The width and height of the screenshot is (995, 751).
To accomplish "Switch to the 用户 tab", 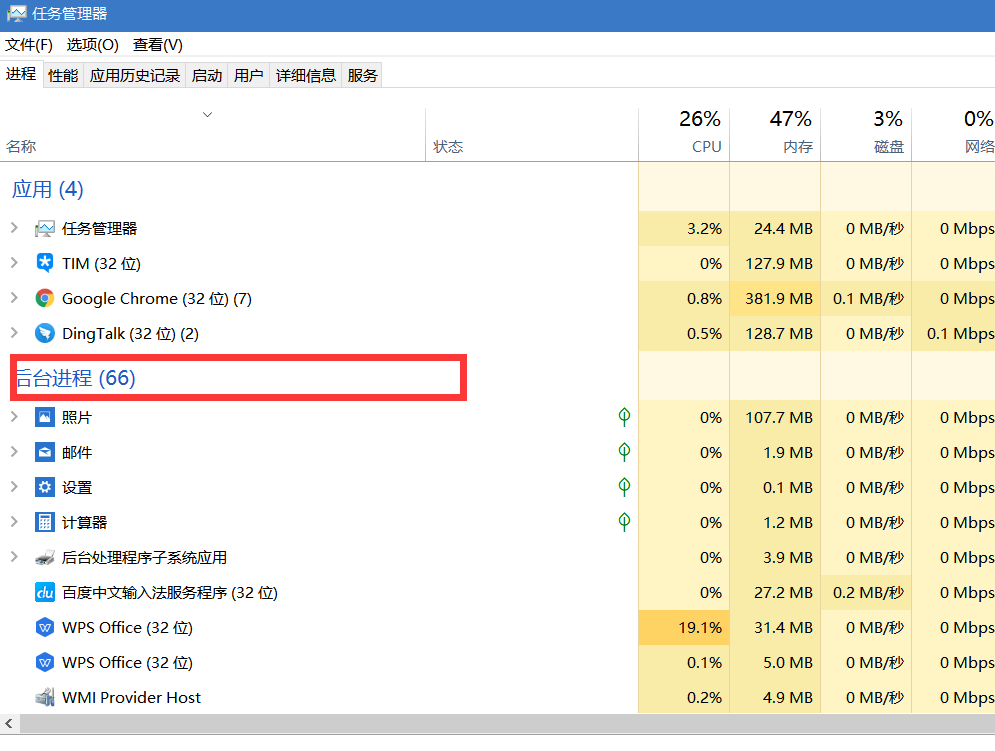I will 248,76.
